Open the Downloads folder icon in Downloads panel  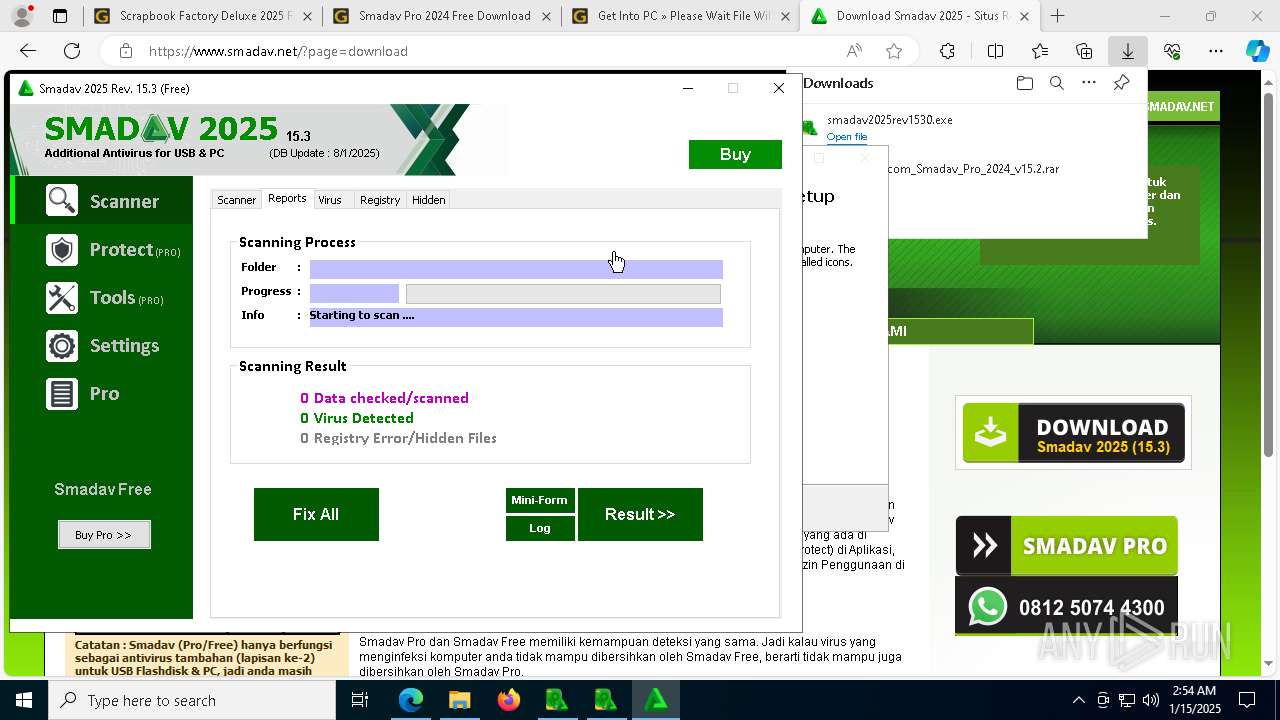1024,83
